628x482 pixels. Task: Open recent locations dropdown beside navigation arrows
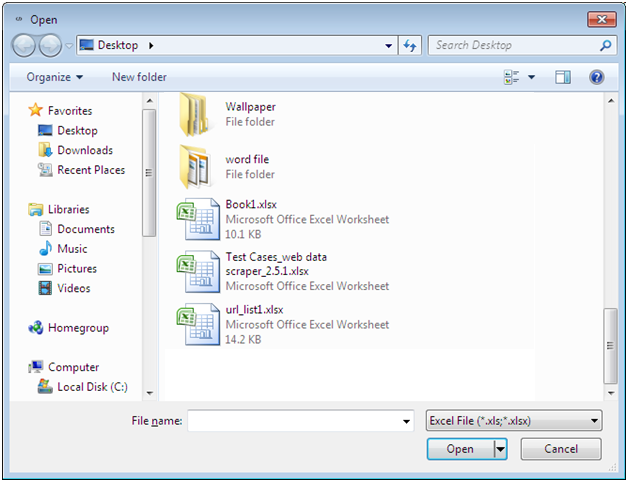[69, 46]
